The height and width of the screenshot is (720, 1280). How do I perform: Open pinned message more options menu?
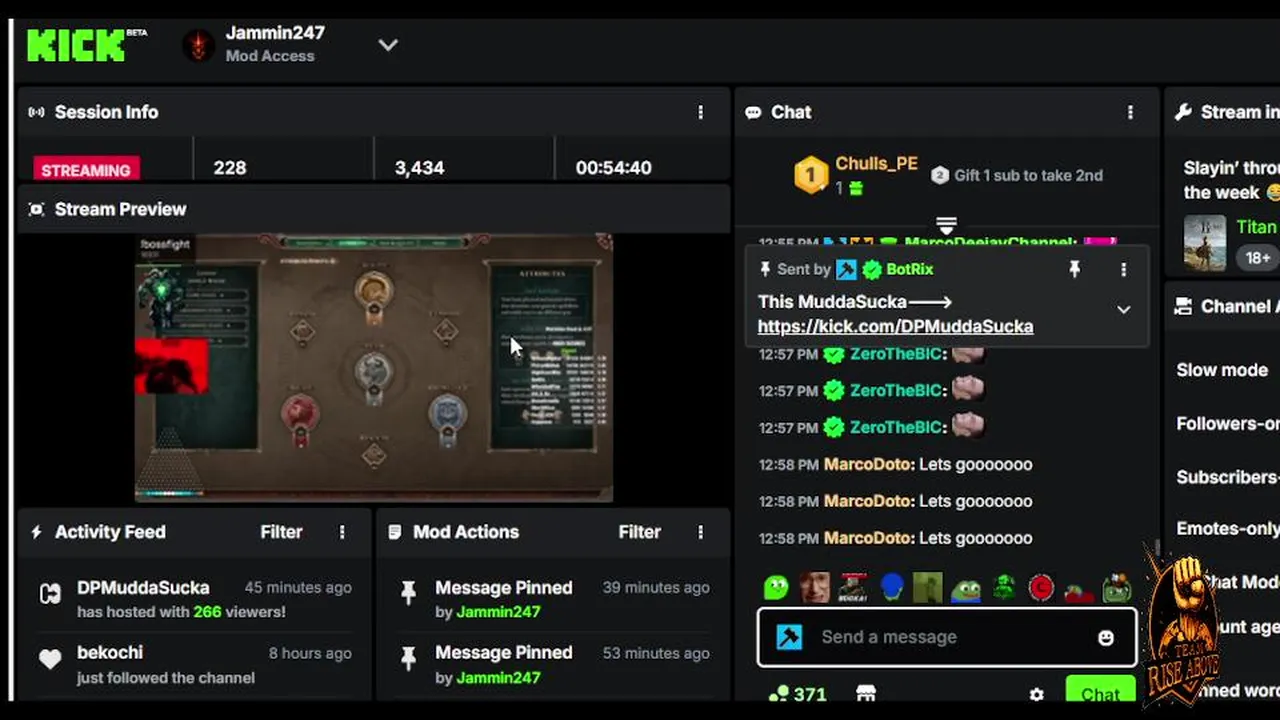pyautogui.click(x=1123, y=269)
